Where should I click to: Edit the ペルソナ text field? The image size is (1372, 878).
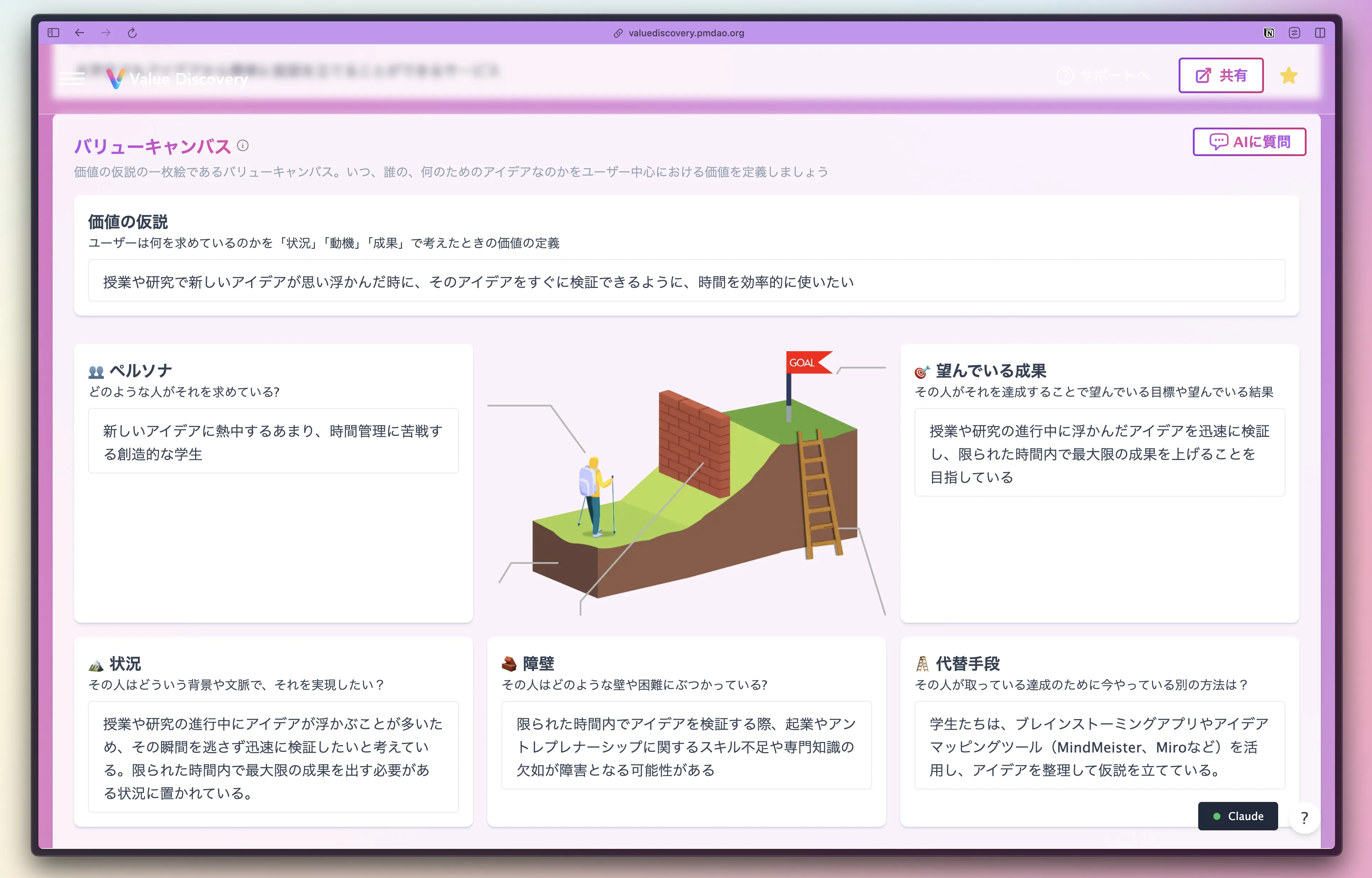(273, 441)
